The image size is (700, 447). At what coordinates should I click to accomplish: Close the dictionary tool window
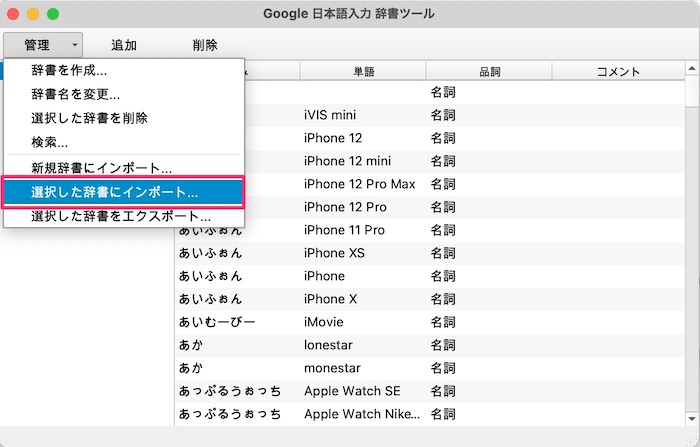(x=13, y=14)
